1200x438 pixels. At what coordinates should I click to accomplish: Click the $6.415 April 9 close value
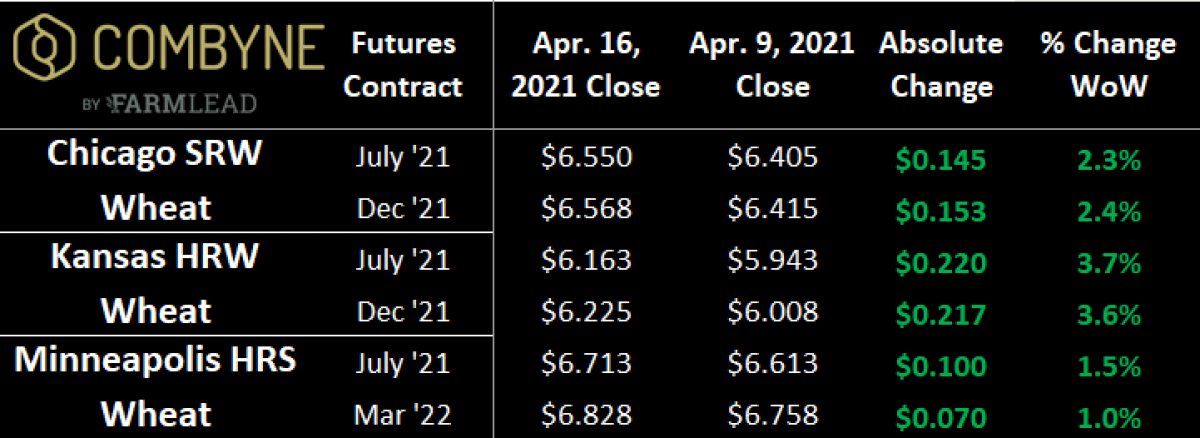[x=772, y=208]
